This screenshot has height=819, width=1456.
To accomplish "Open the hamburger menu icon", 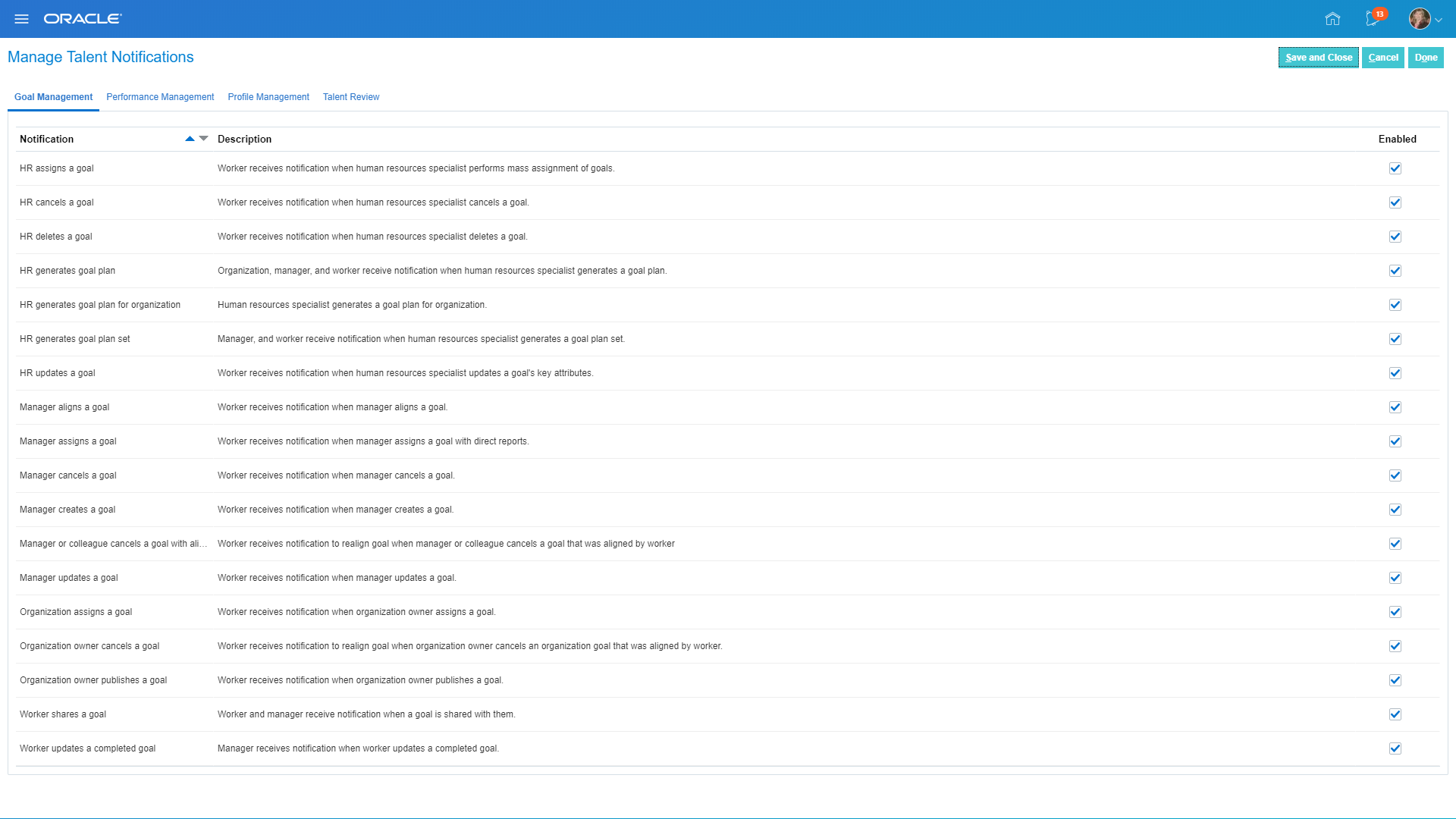I will 21,18.
